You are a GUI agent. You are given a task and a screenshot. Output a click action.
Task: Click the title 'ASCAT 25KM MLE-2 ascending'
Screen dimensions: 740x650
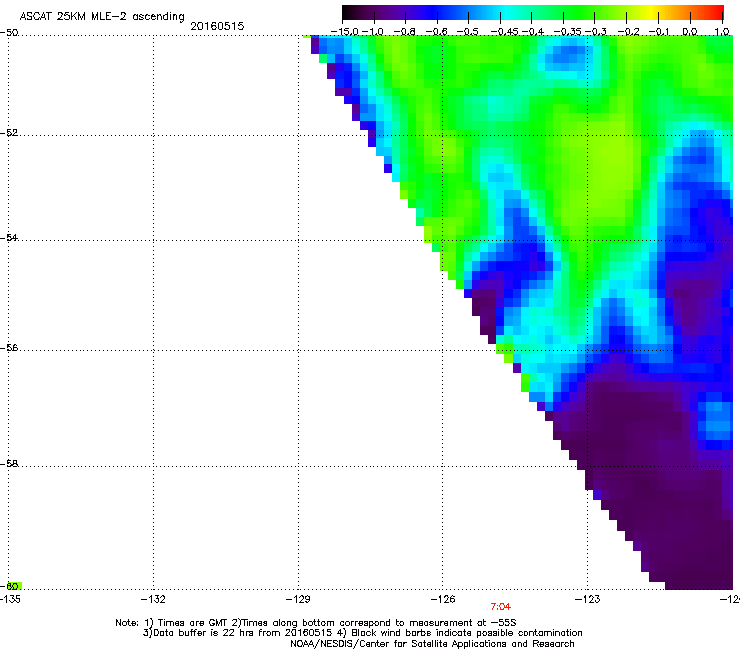[102, 17]
